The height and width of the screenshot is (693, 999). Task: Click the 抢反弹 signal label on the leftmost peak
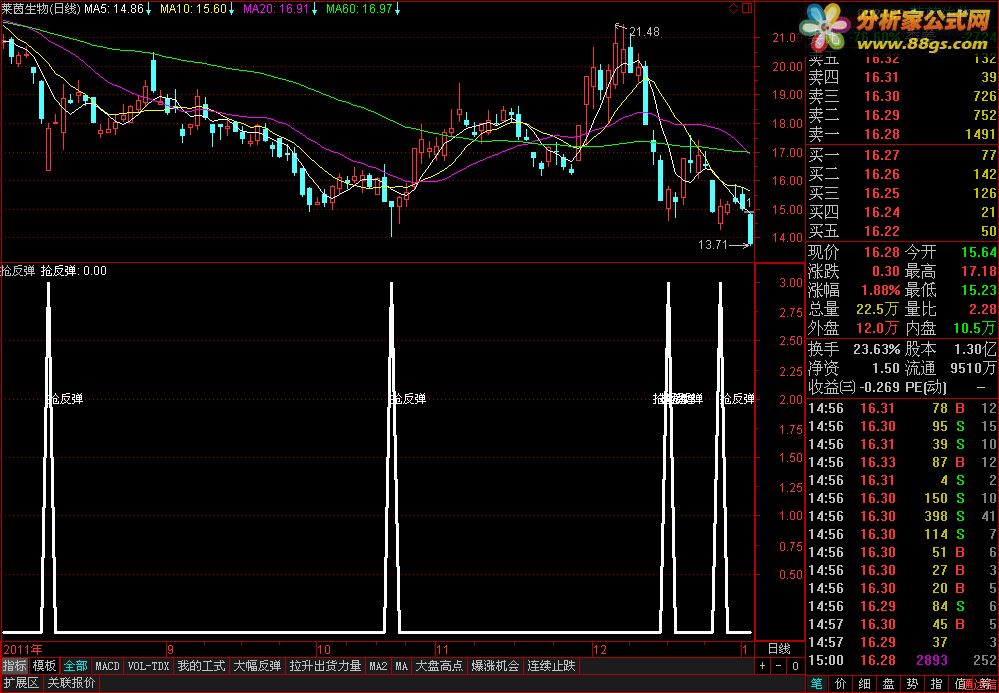[66, 399]
